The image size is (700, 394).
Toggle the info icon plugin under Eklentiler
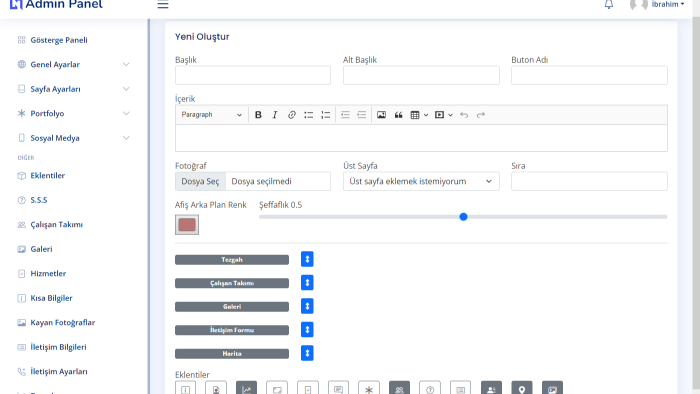[x=185, y=388]
